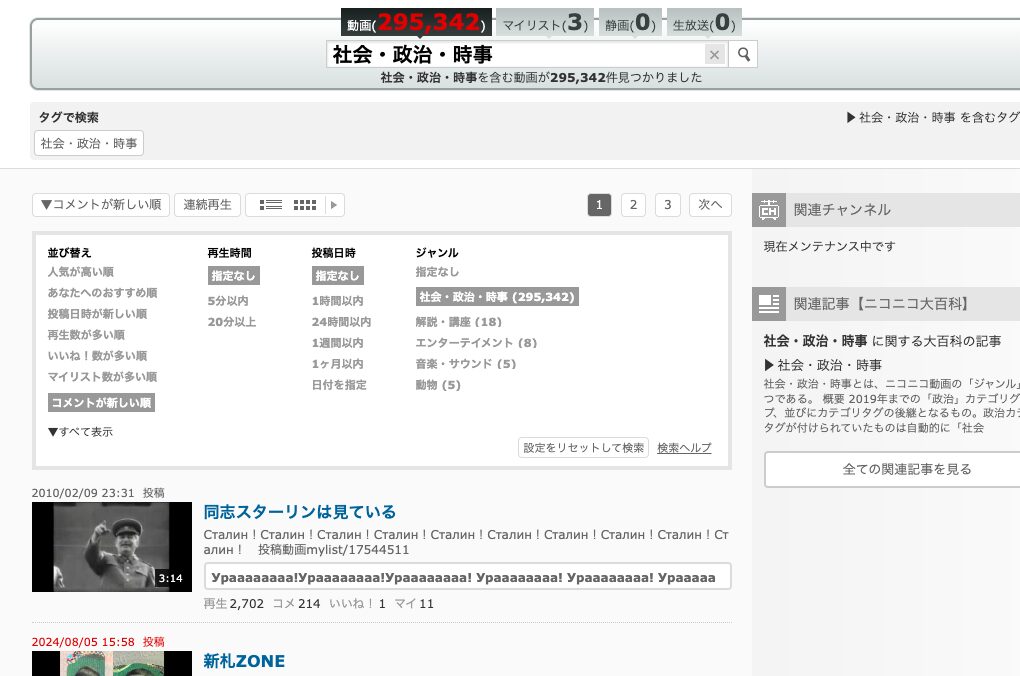Image resolution: width=1020 pixels, height=676 pixels.
Task: Click the search text input field
Action: (x=514, y=54)
